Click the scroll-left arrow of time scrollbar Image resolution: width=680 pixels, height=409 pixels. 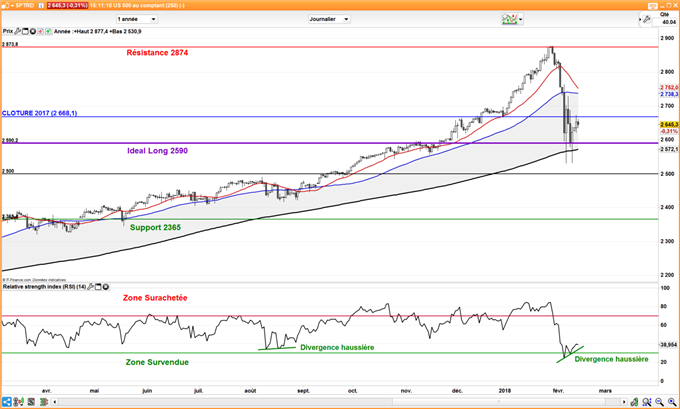coord(55,402)
